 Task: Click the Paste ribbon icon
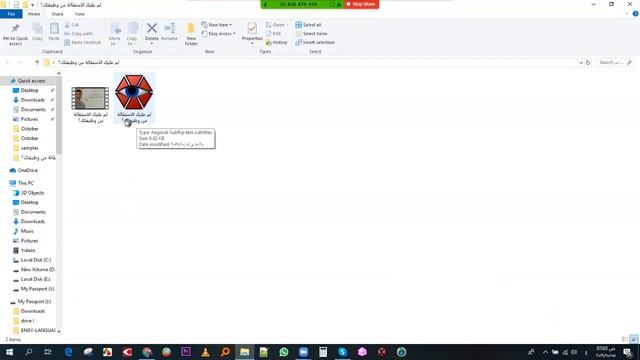54,32
